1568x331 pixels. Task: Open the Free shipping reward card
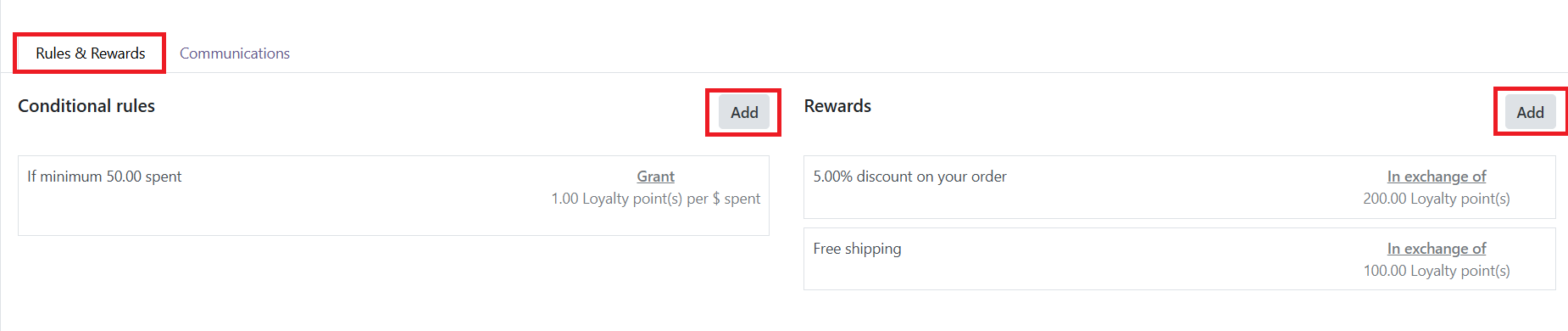pos(1179,259)
